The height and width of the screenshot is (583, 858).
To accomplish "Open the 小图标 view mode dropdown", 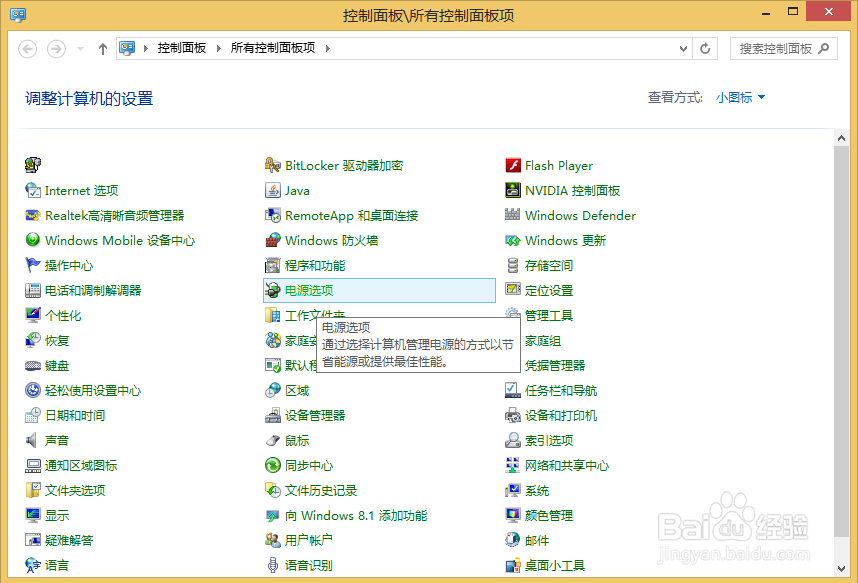I will (x=740, y=97).
